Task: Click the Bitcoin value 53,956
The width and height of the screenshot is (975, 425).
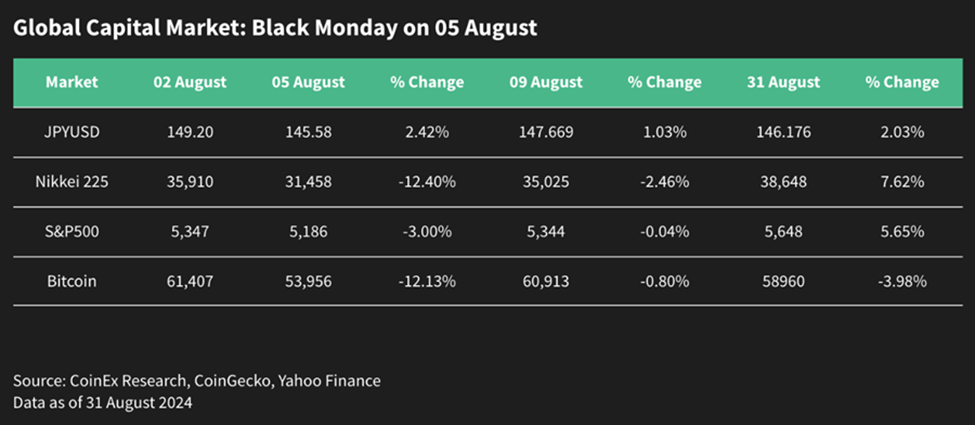Action: point(308,281)
